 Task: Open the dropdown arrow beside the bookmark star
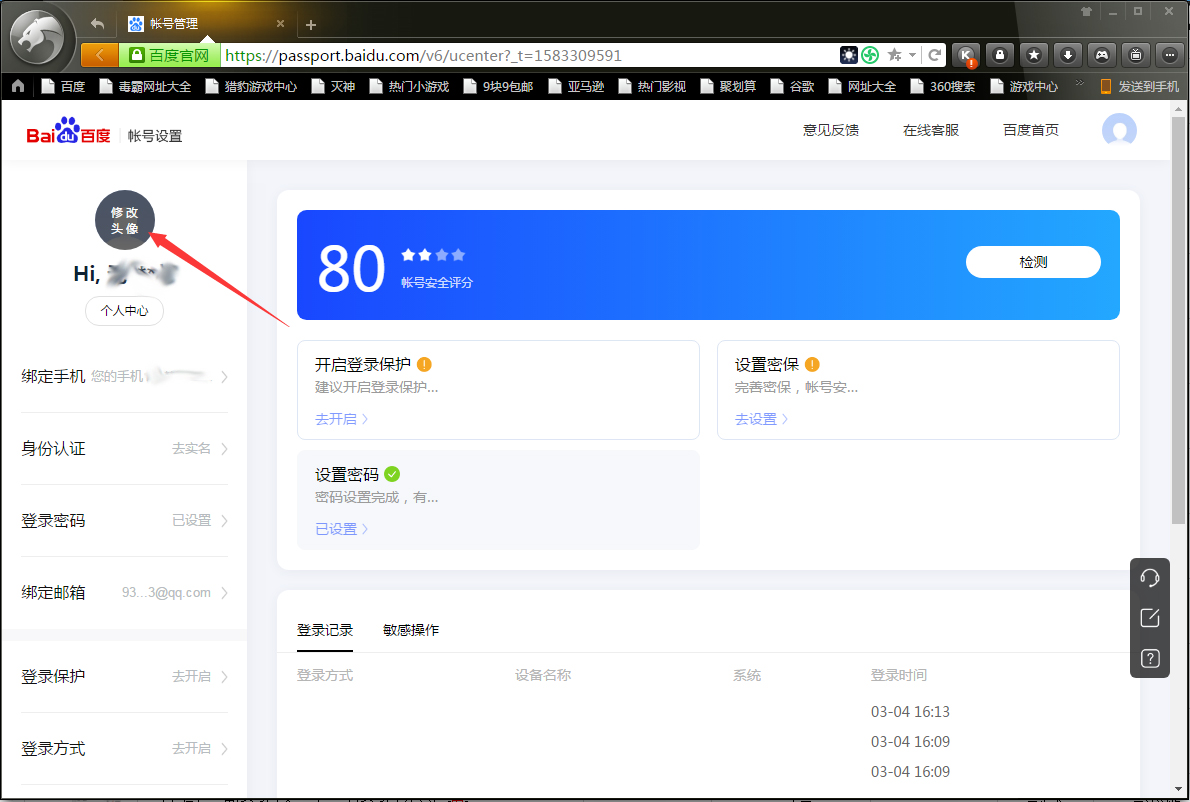click(x=911, y=55)
